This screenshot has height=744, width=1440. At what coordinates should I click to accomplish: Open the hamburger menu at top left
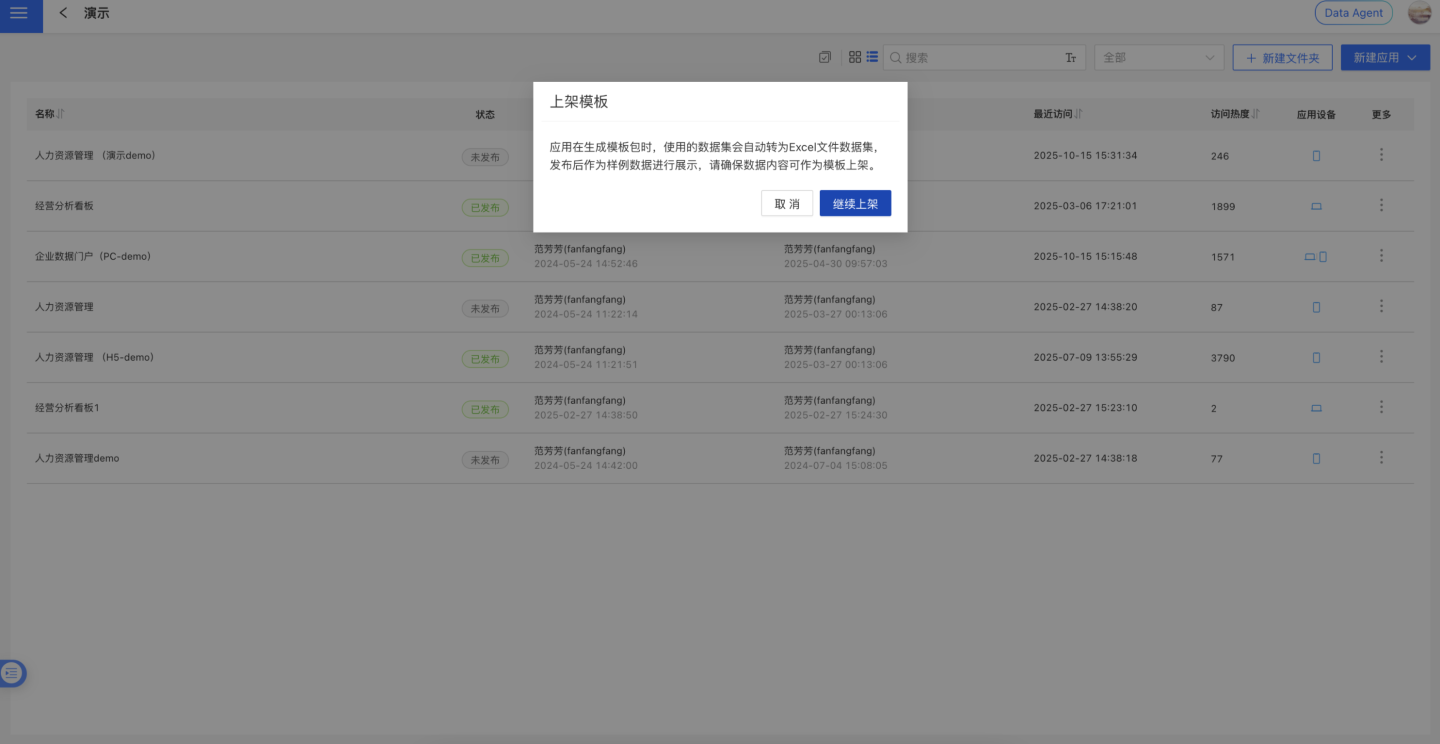19,14
